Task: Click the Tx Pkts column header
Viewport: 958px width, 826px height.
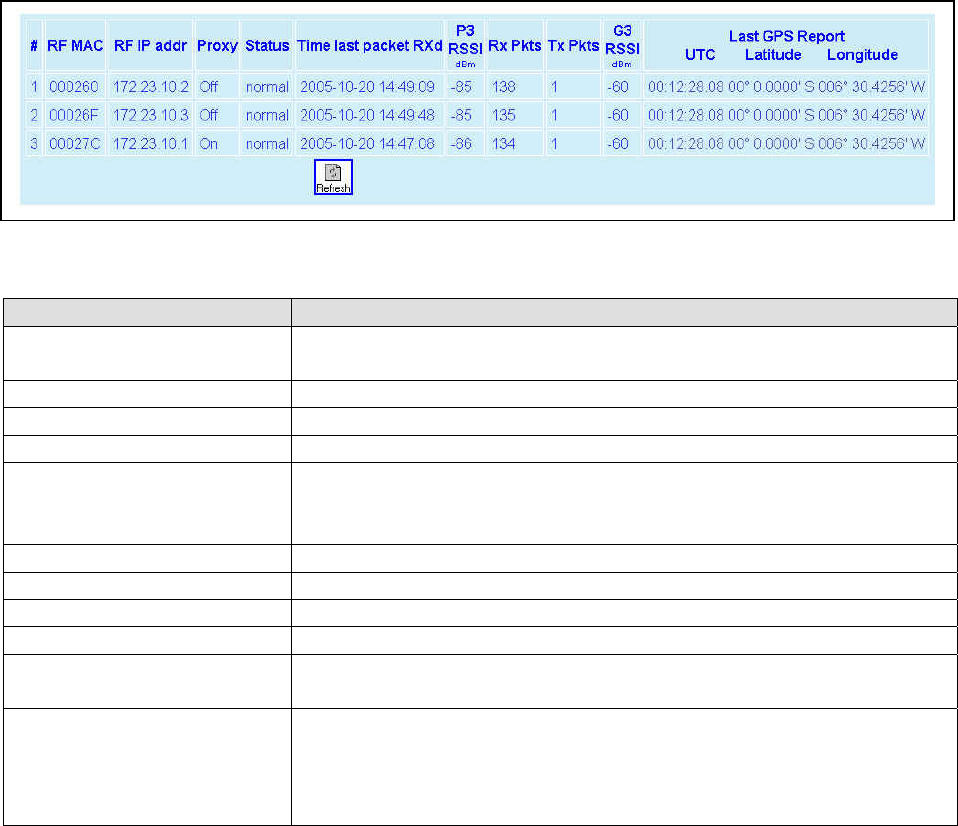Action: click(573, 46)
